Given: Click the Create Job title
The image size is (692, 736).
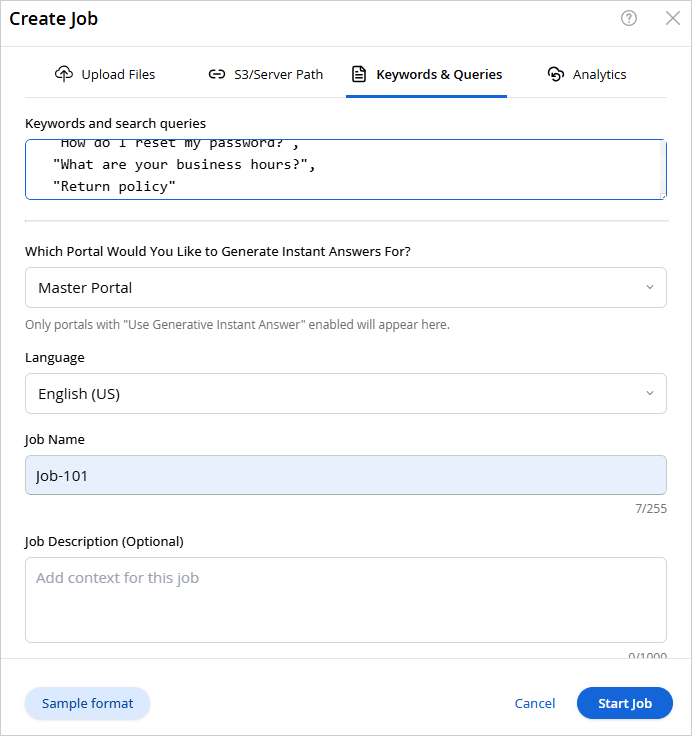Looking at the screenshot, I should click(x=54, y=19).
